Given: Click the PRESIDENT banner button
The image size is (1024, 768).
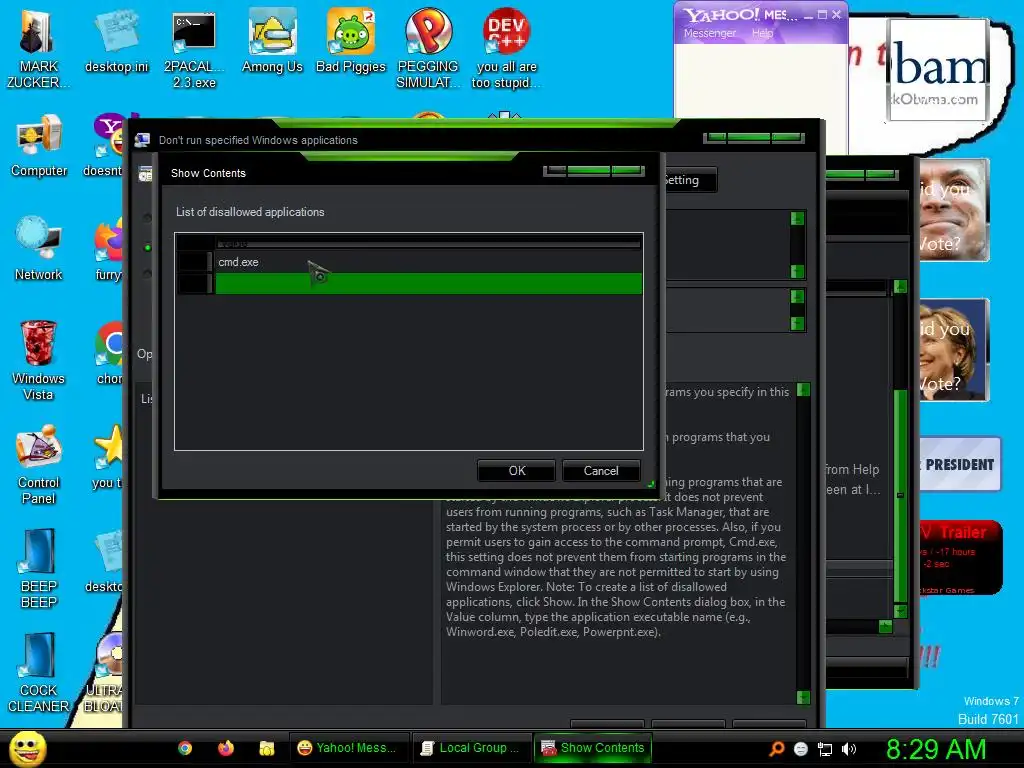Looking at the screenshot, I should 959,464.
